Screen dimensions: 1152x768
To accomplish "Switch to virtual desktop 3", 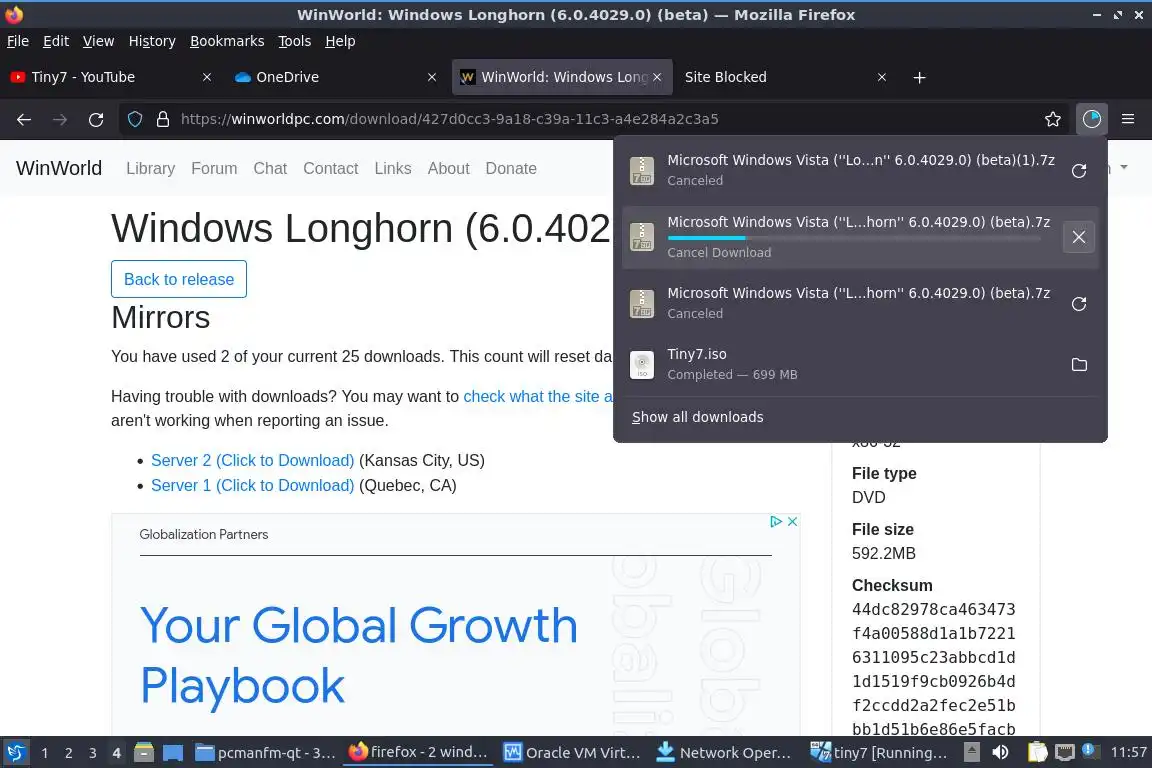I will coord(93,753).
